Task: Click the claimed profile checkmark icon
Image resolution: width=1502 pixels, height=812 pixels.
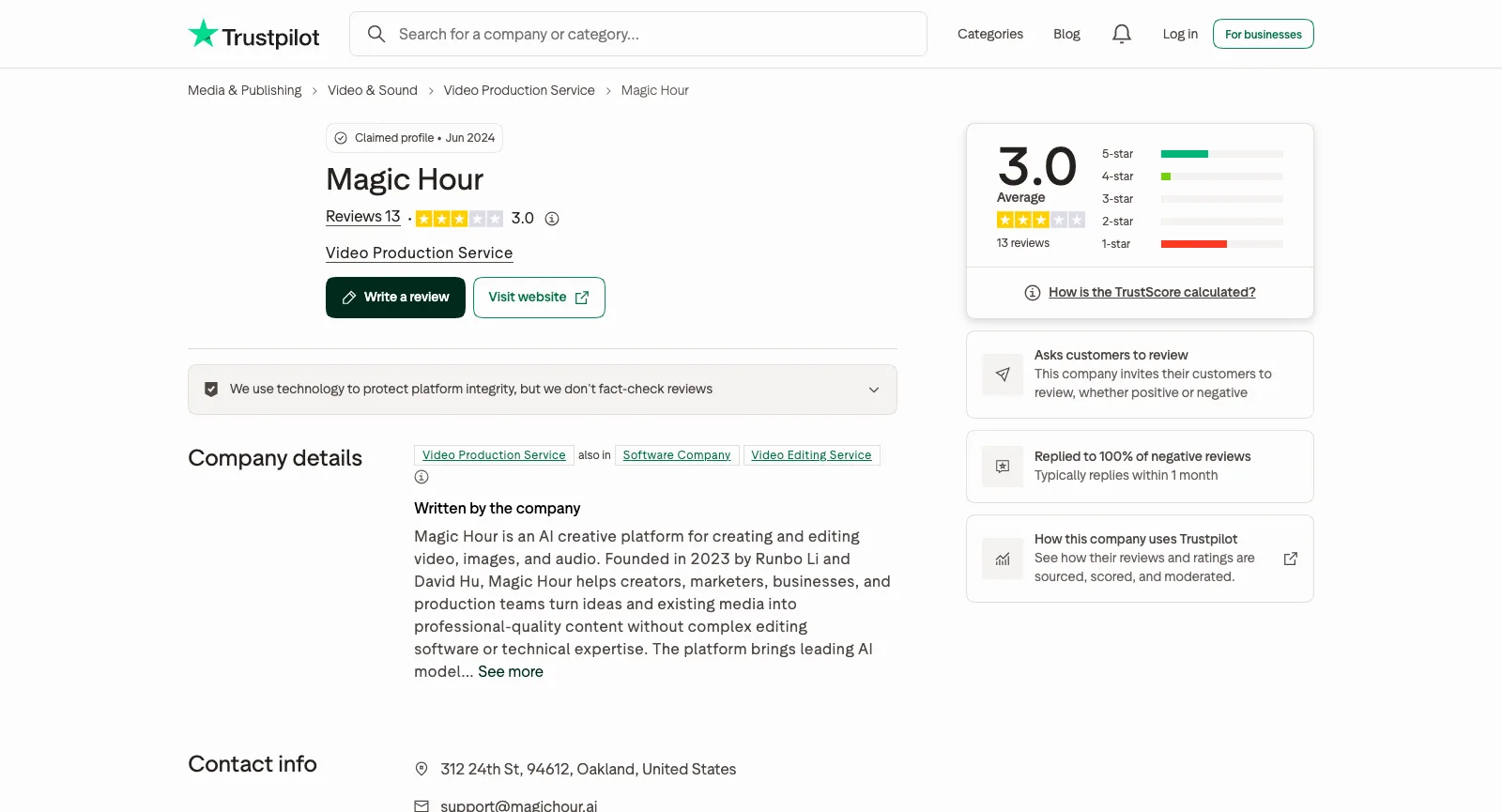Action: click(x=341, y=138)
